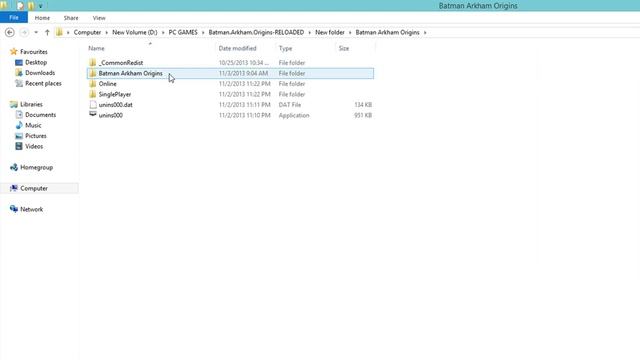Open Videos library in navigation pane
This screenshot has height=360, width=640.
click(34, 146)
